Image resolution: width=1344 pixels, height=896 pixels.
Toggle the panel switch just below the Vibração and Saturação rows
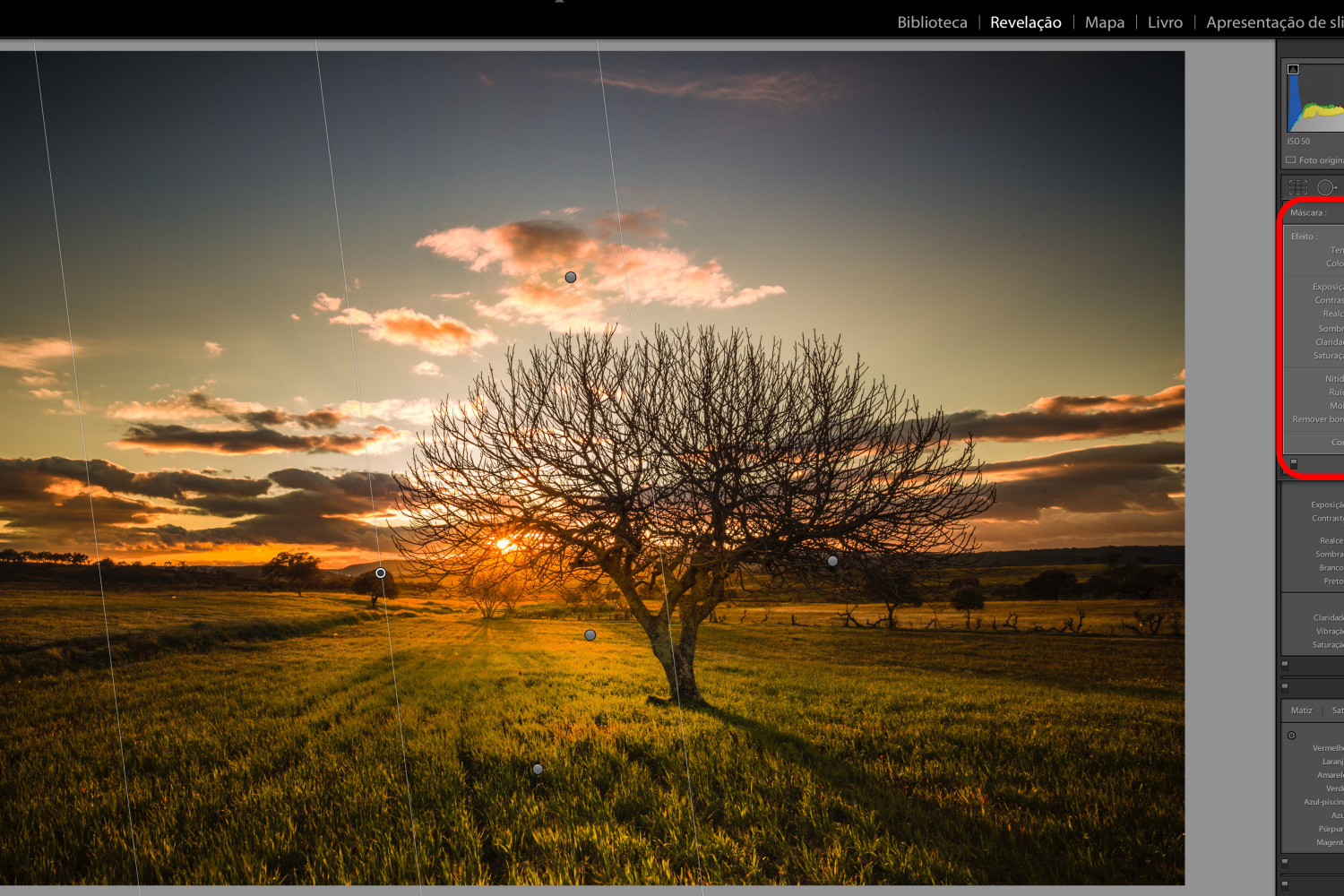(1285, 665)
